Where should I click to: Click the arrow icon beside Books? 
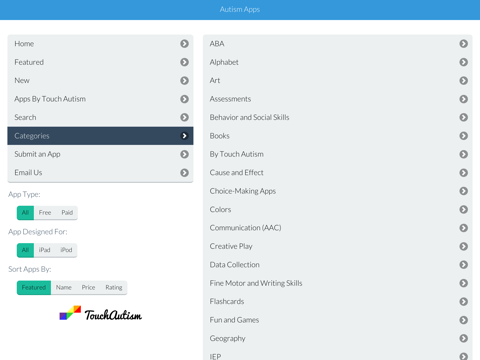(x=463, y=136)
